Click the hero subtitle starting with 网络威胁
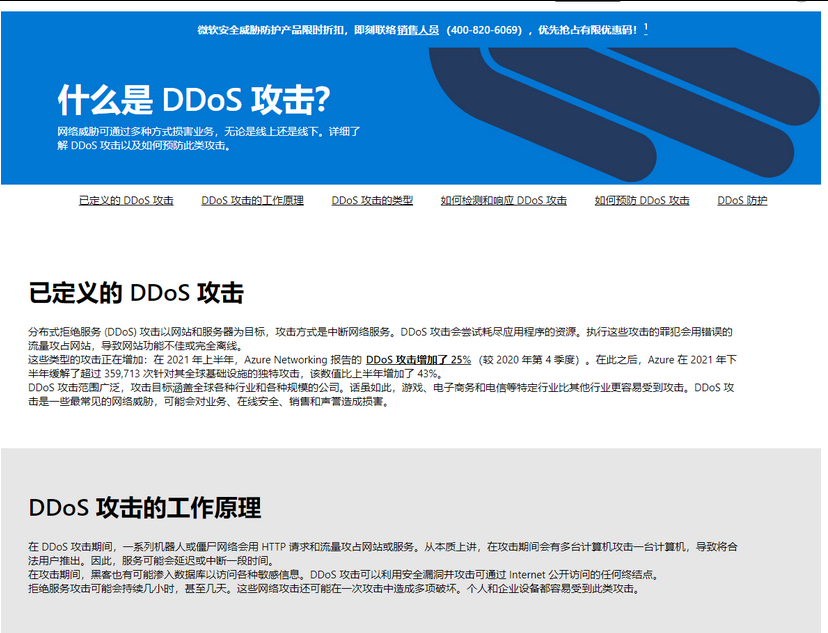The width and height of the screenshot is (828, 633). pos(208,138)
